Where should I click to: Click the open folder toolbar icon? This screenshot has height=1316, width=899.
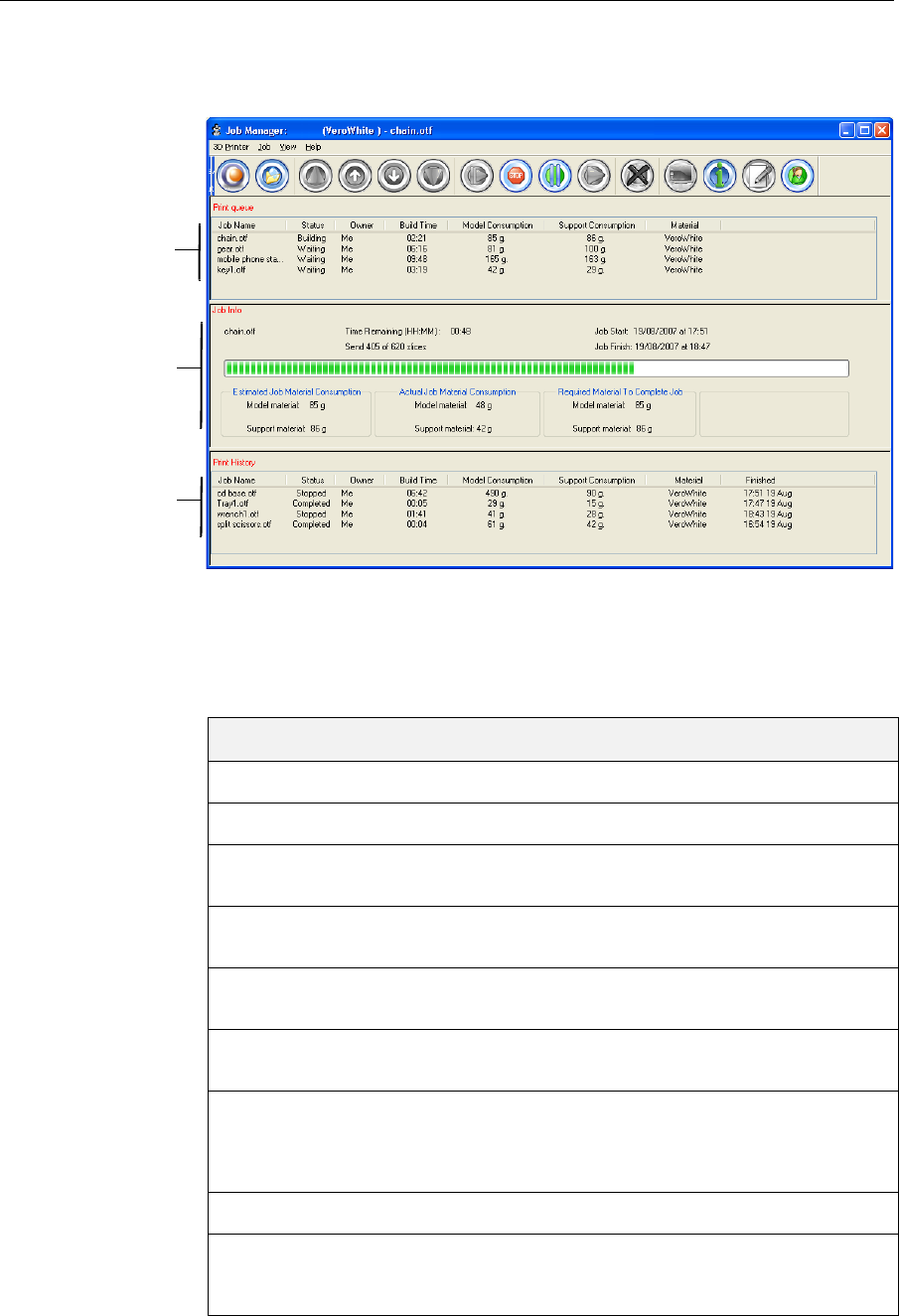click(272, 176)
